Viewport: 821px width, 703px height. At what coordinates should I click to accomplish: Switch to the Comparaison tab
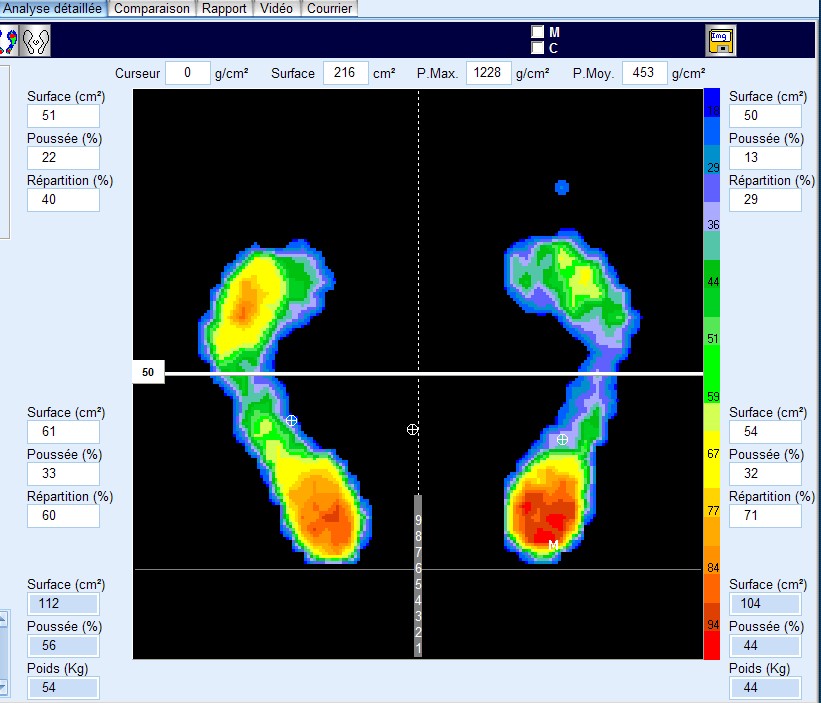151,8
